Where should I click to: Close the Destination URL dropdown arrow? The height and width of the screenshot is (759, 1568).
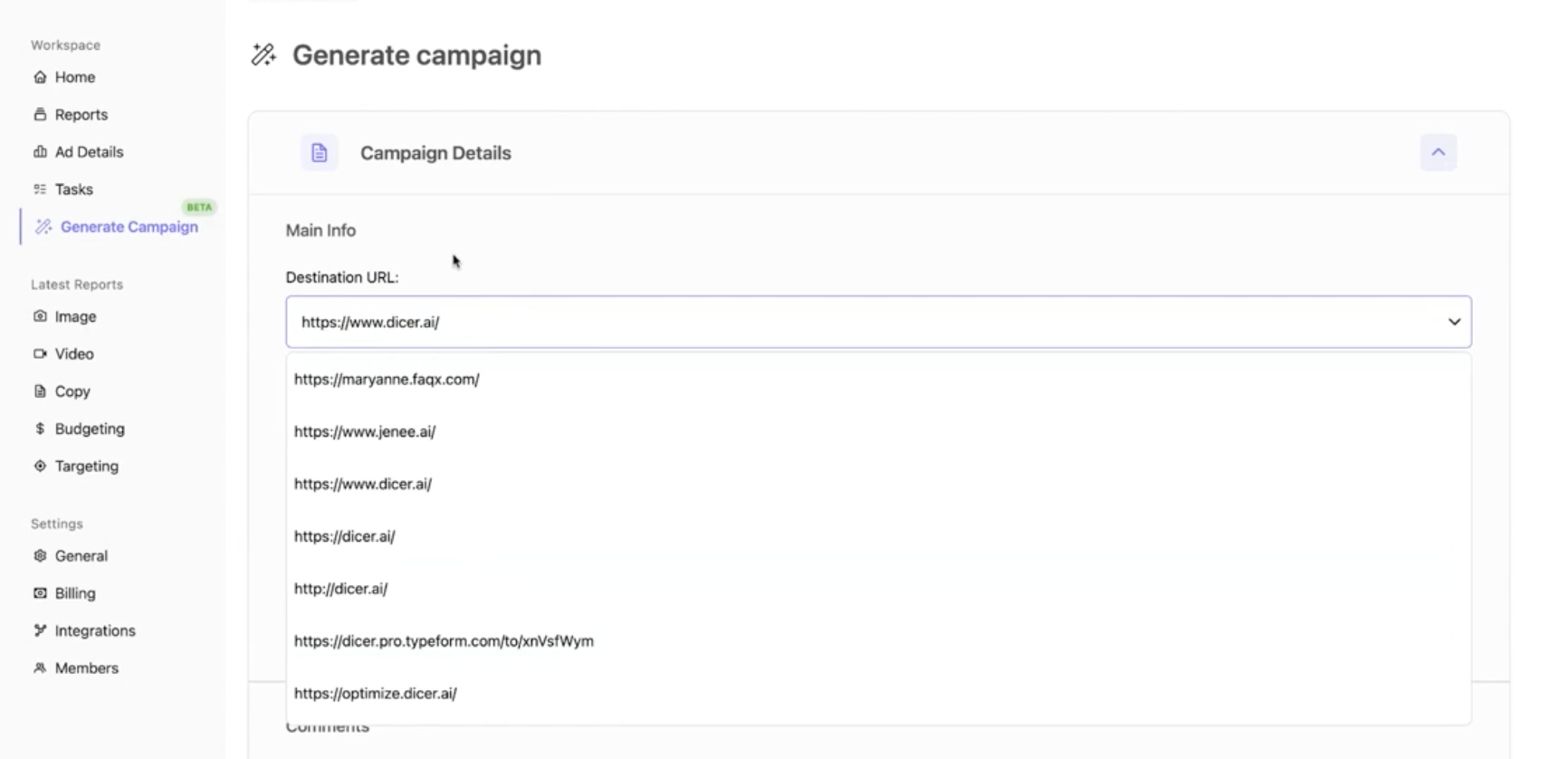point(1454,322)
